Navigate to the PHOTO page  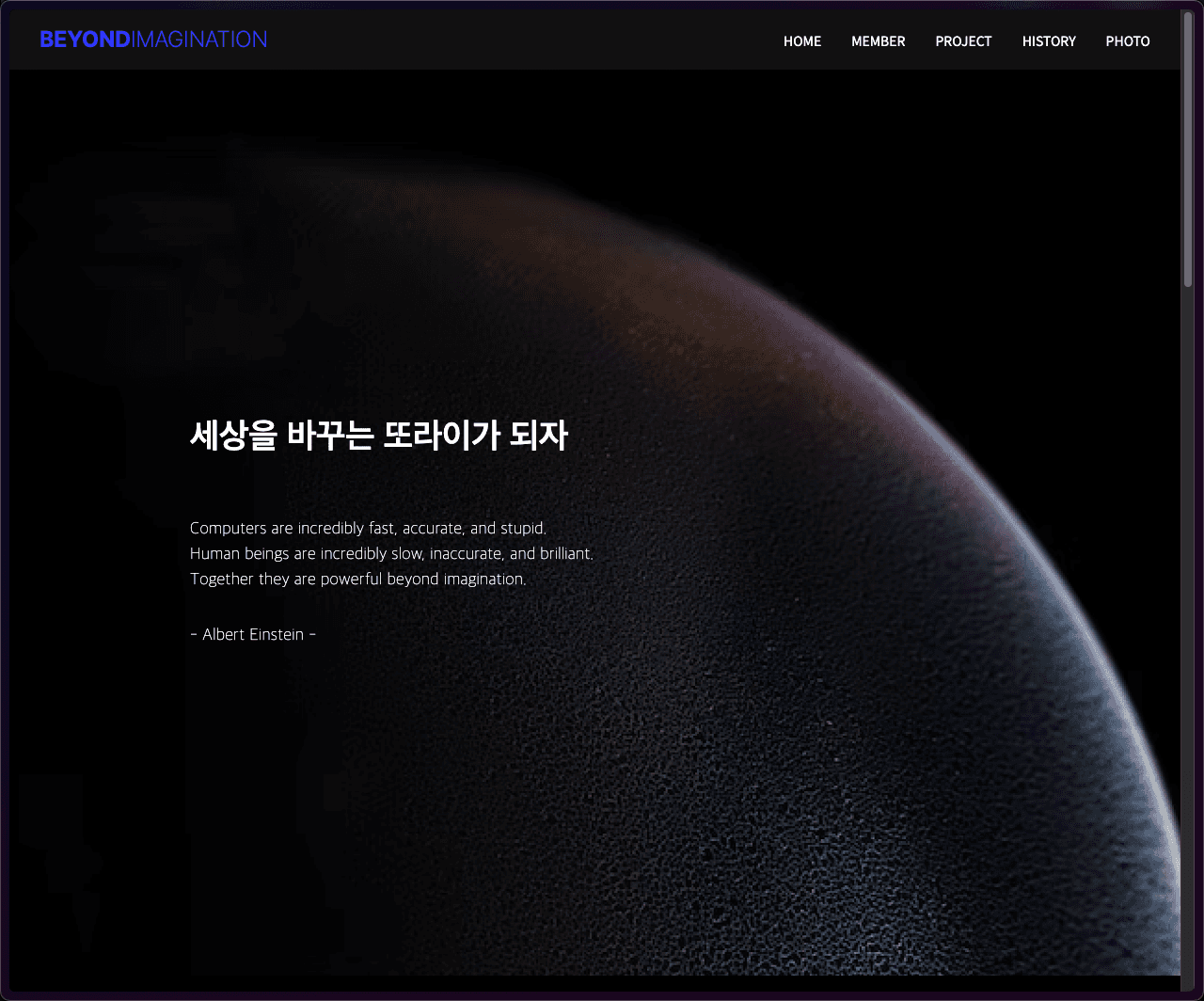coord(1128,41)
